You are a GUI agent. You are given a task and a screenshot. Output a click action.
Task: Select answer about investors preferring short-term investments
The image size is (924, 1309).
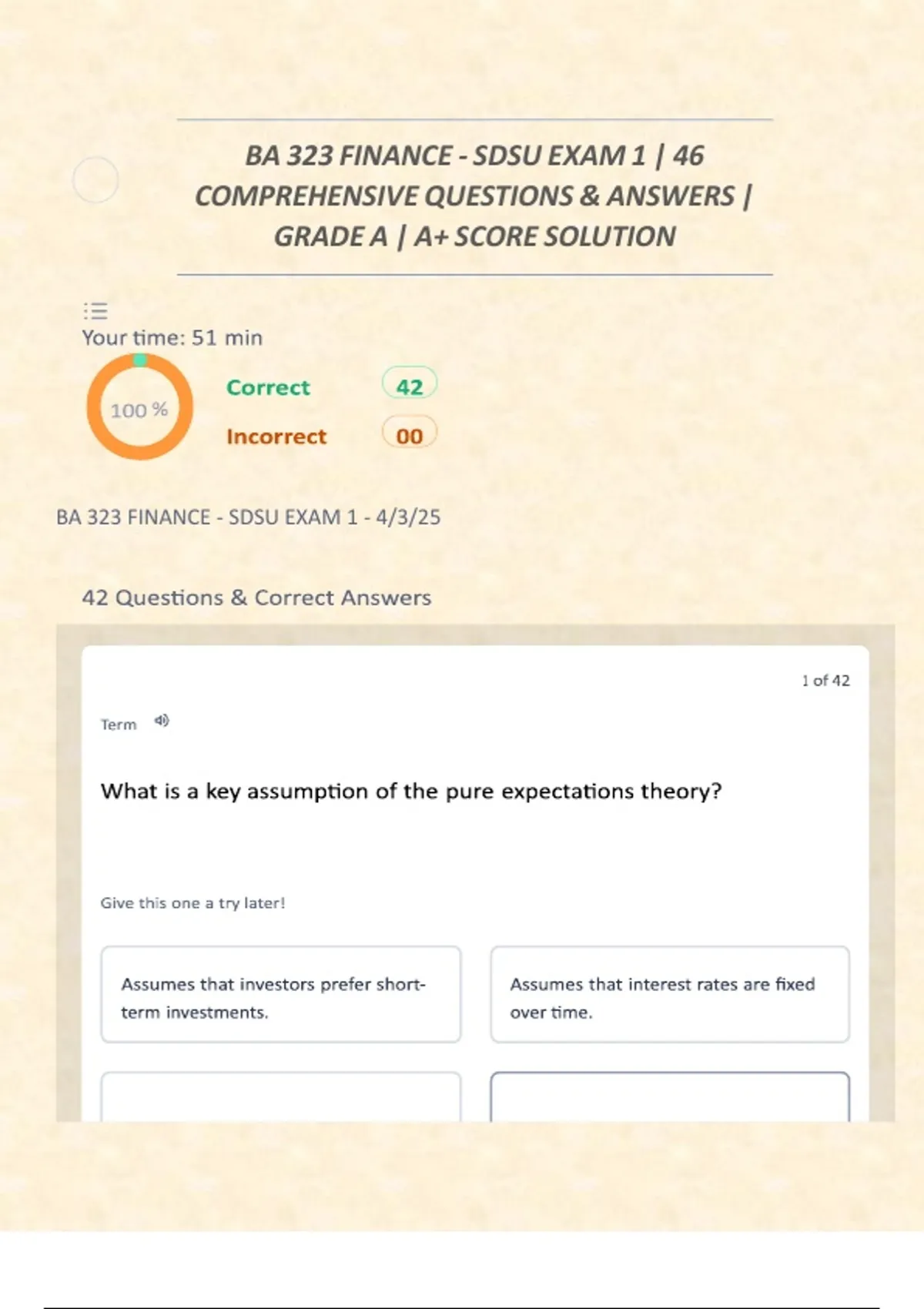click(x=281, y=995)
